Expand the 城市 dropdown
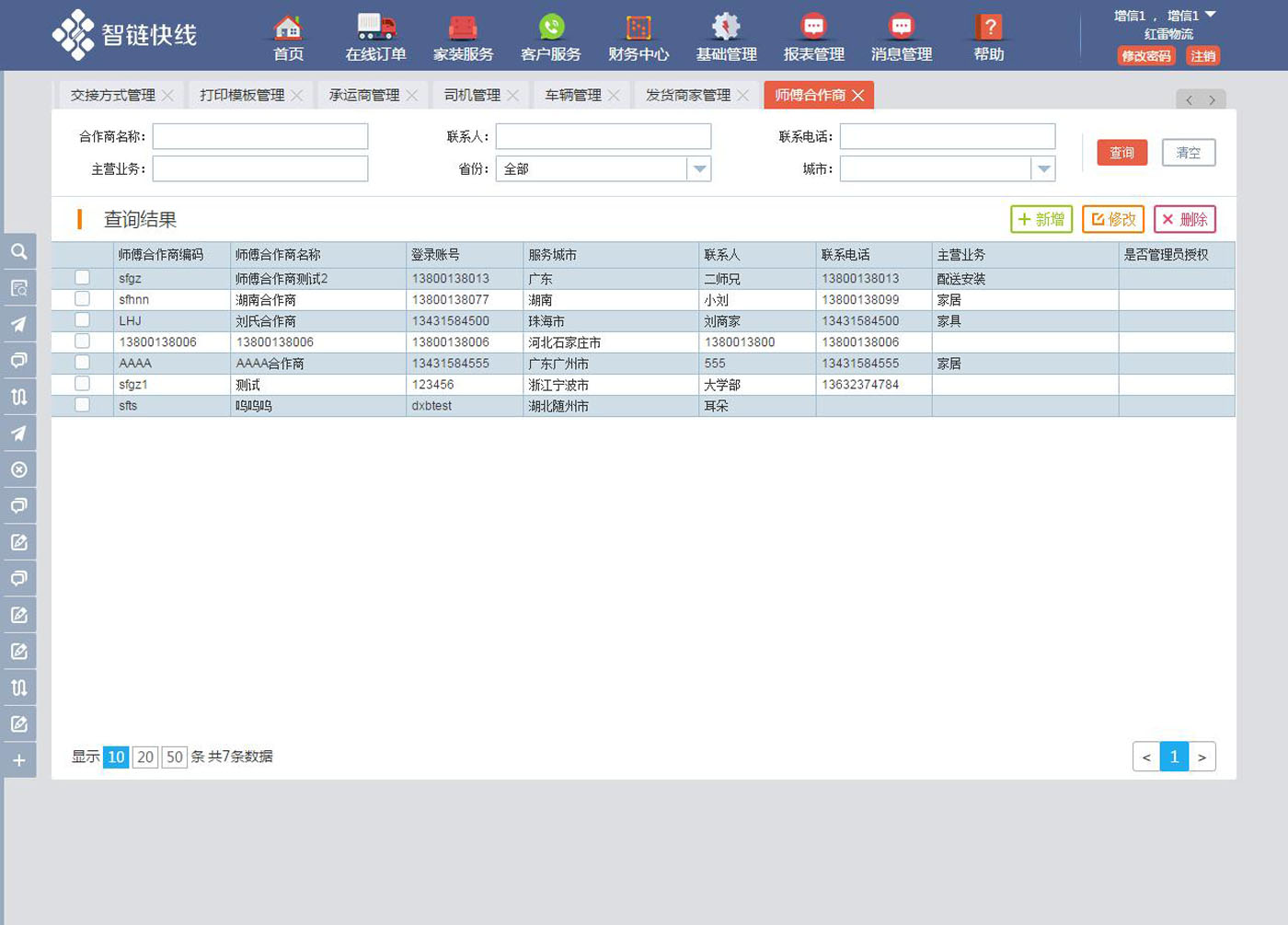 (1042, 169)
